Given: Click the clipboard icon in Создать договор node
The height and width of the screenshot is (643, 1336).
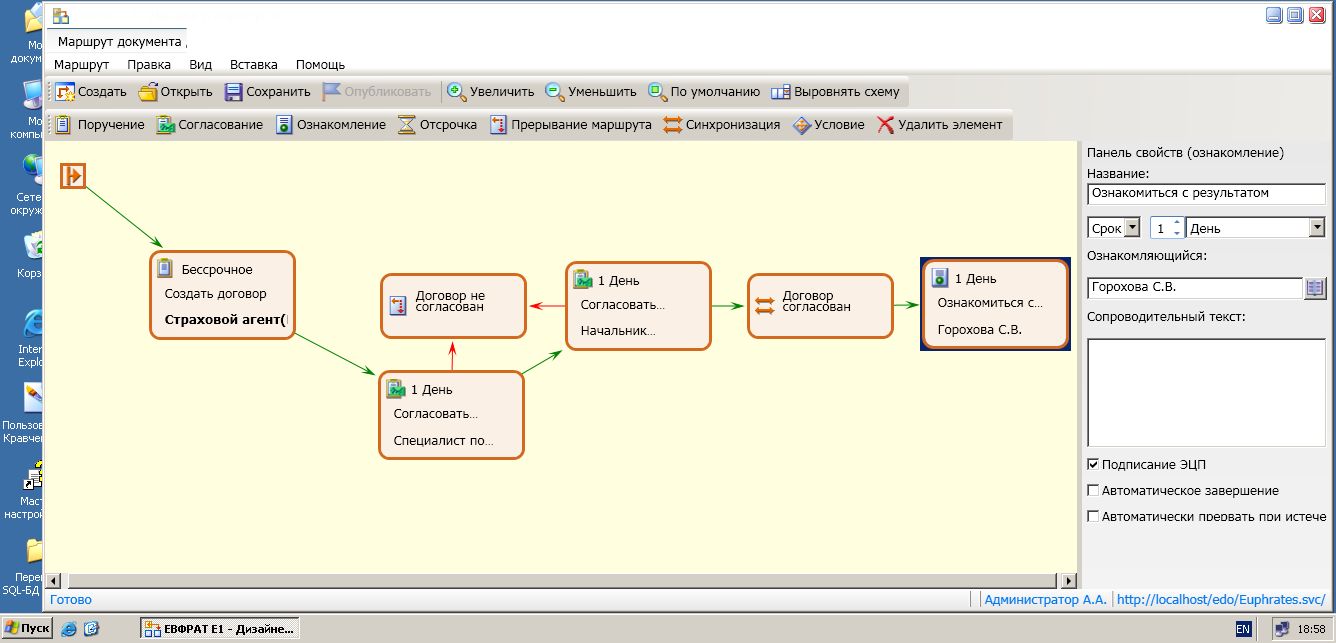Looking at the screenshot, I should [x=167, y=269].
